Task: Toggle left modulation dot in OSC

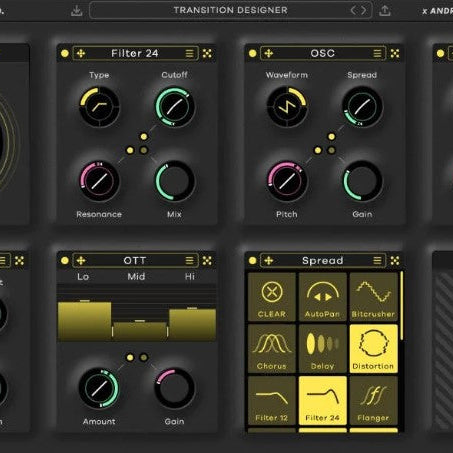Action: coord(318,150)
